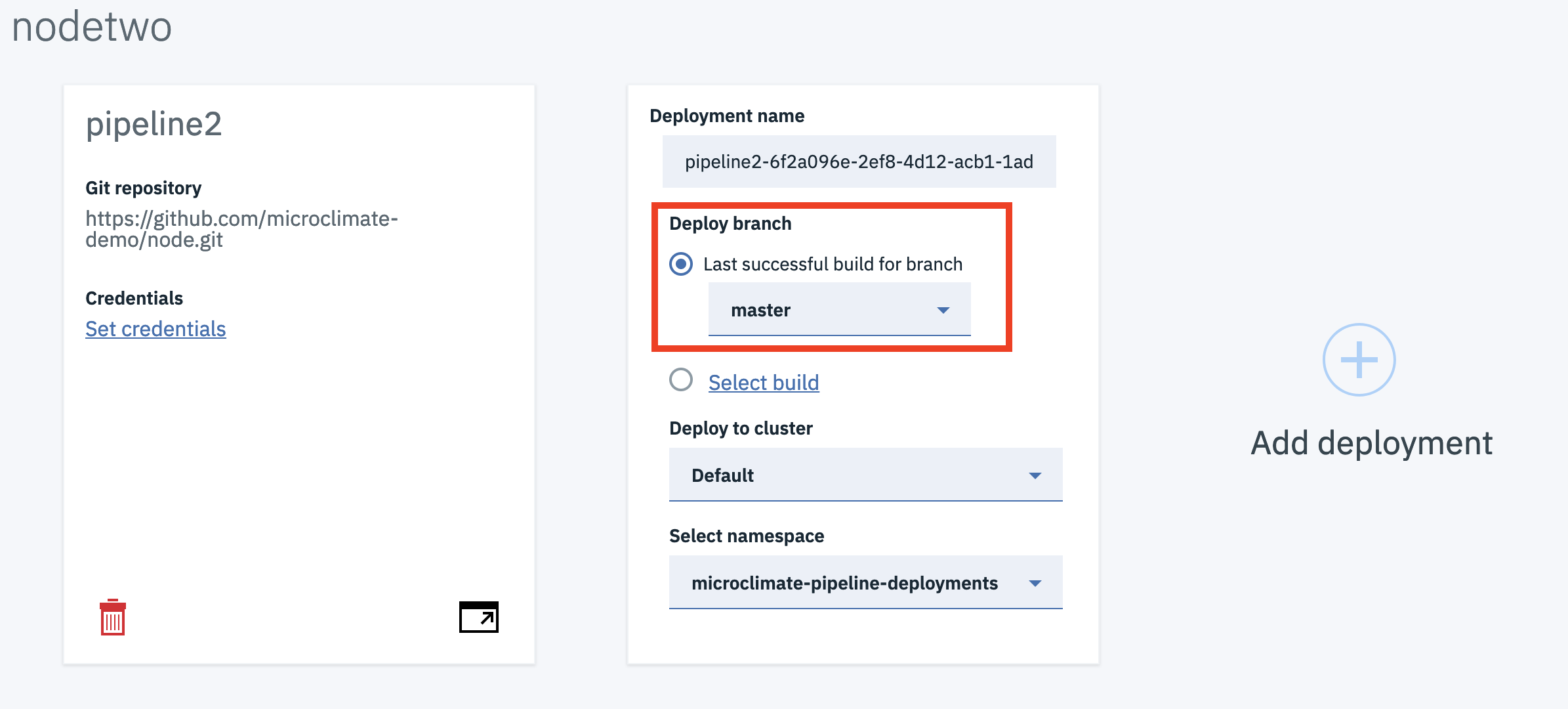
Task: Expand the Deploy to cluster Default dropdown
Action: [865, 475]
